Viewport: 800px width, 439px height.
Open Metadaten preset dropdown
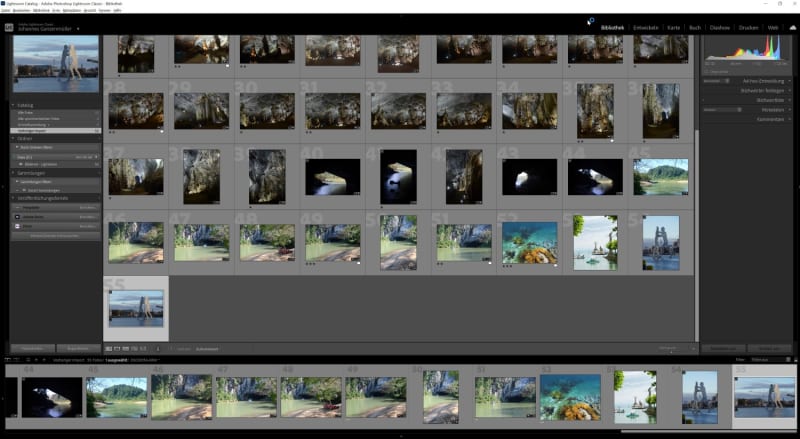[x=722, y=109]
